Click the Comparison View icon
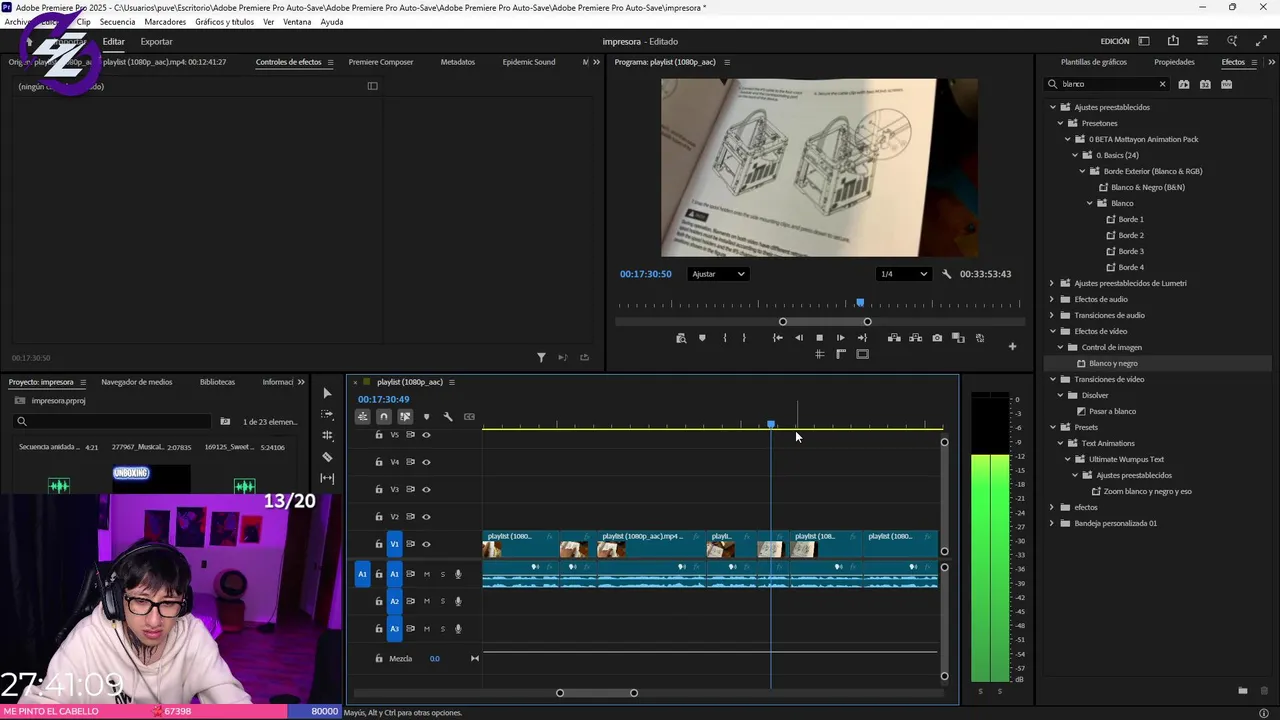This screenshot has width=1280, height=720. point(958,338)
